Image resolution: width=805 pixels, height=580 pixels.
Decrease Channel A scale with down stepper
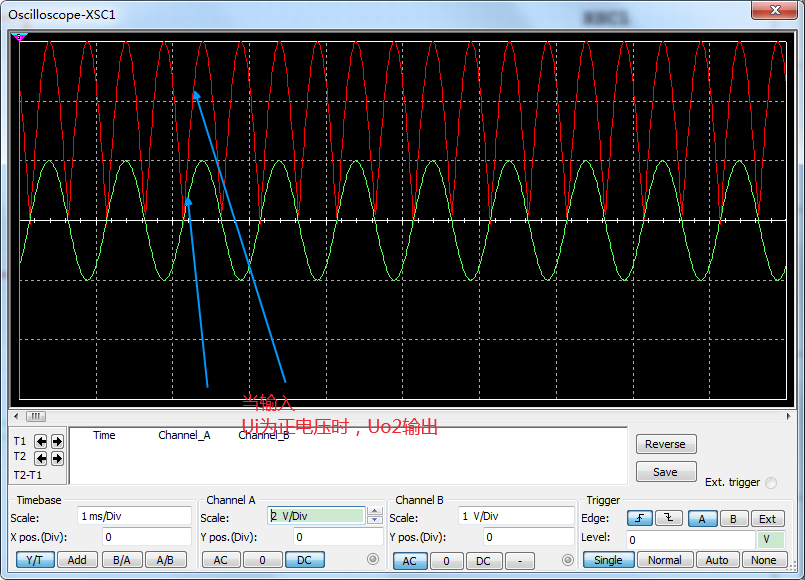point(375,521)
